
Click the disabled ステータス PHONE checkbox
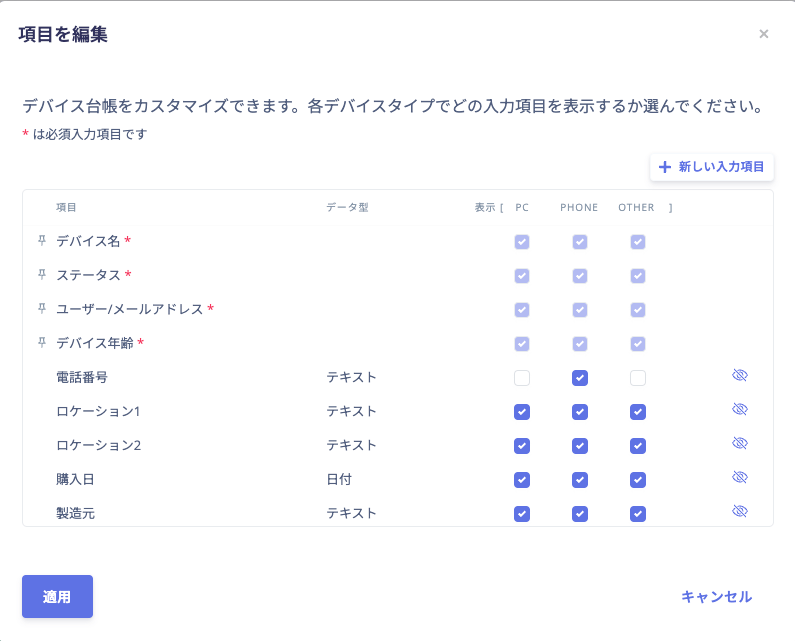point(580,276)
